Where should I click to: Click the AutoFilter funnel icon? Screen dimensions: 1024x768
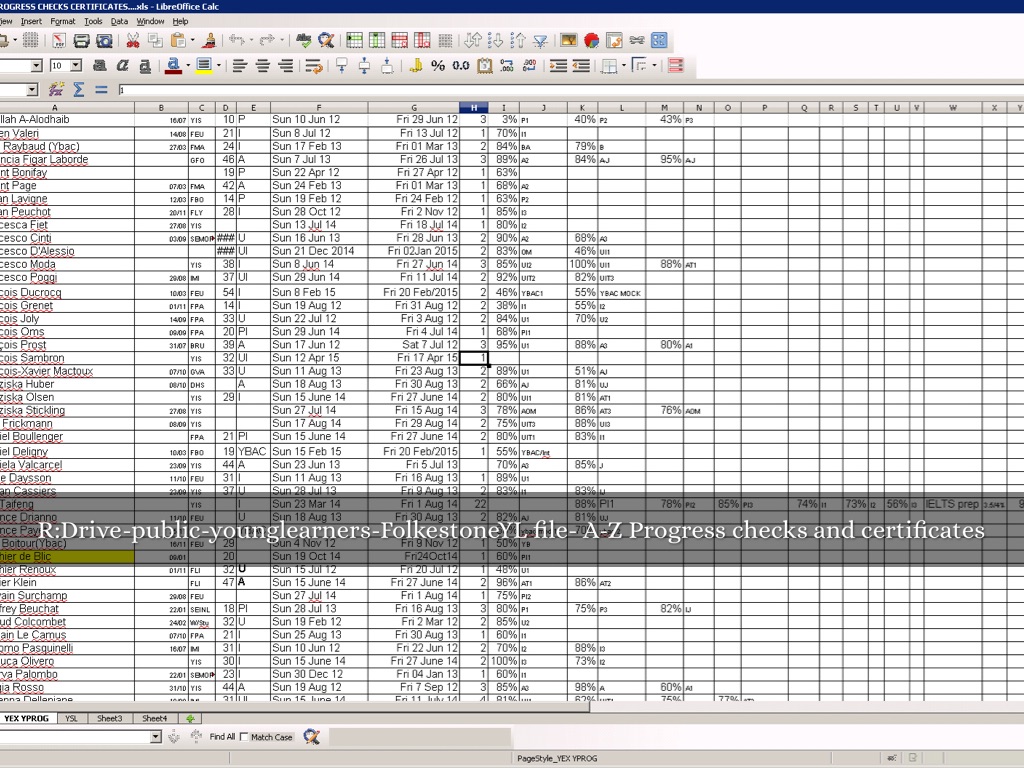tap(540, 41)
